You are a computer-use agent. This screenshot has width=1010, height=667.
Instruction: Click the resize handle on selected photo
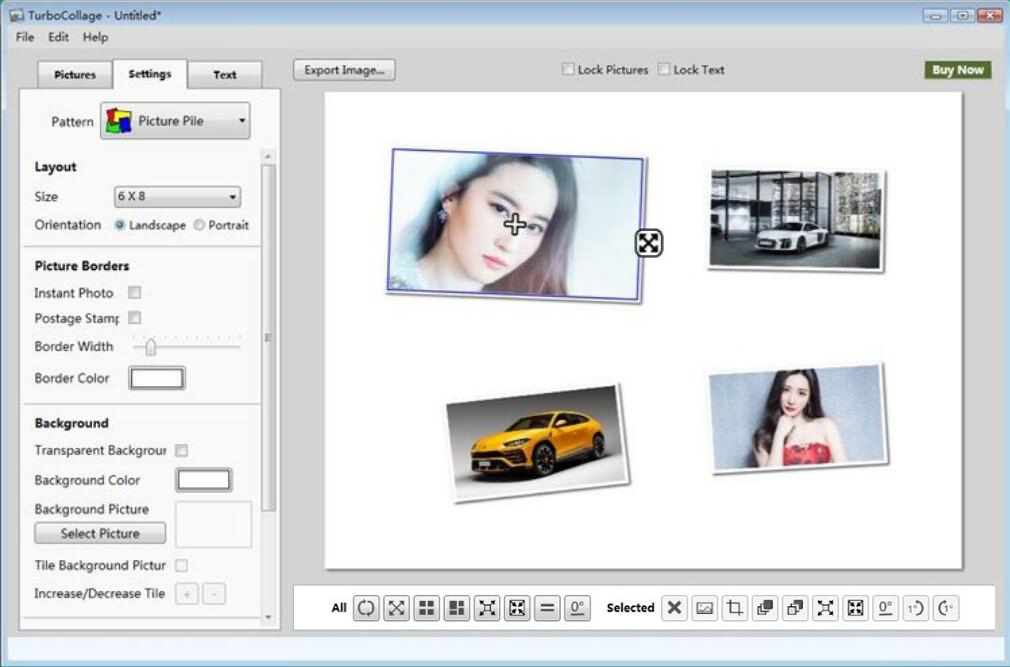pyautogui.click(x=649, y=242)
